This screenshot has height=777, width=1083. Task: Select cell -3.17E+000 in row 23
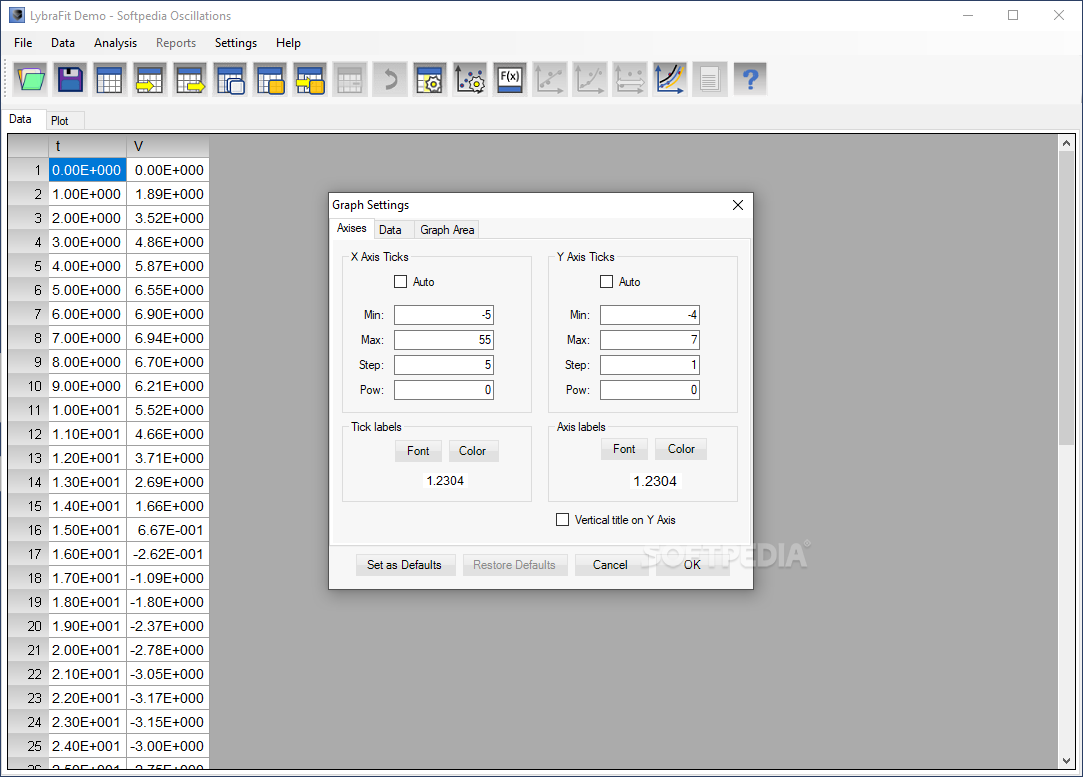[168, 698]
